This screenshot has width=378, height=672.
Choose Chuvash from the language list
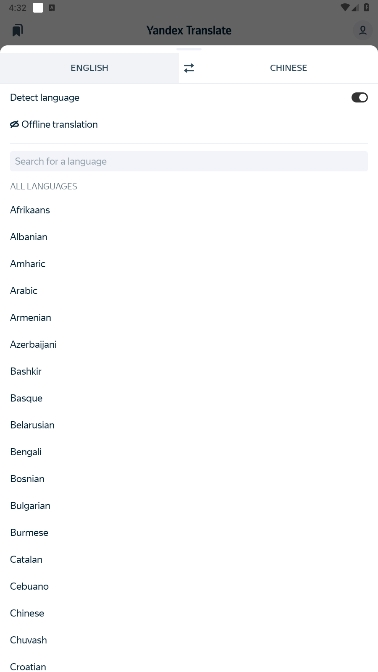pyautogui.click(x=189, y=640)
